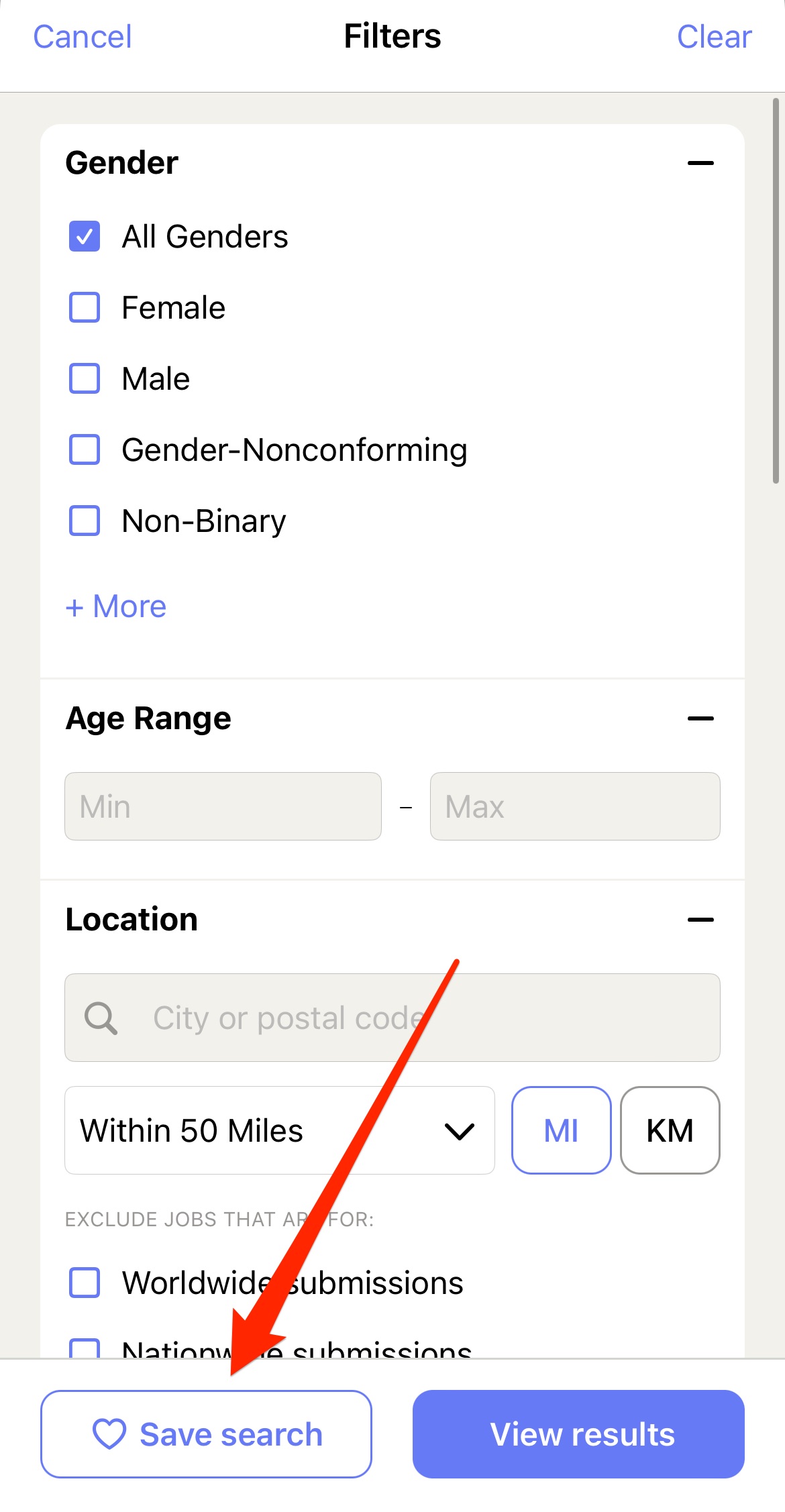785x1512 pixels.
Task: Check the Female checkbox
Action: pos(85,307)
